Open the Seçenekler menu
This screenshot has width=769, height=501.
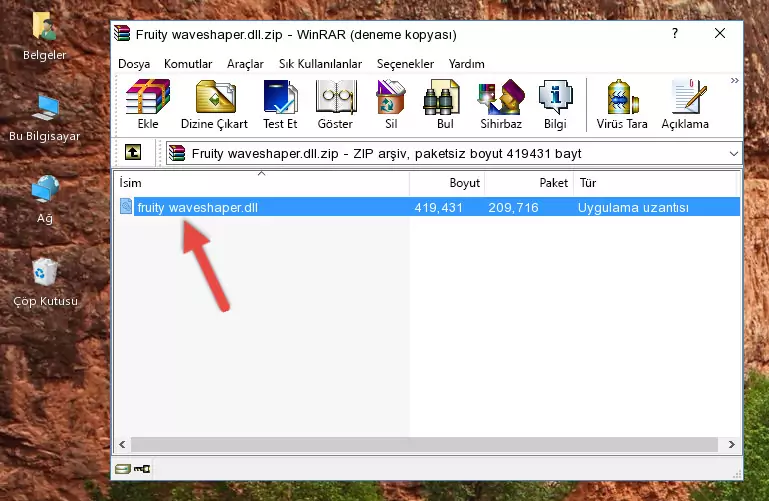coord(405,64)
